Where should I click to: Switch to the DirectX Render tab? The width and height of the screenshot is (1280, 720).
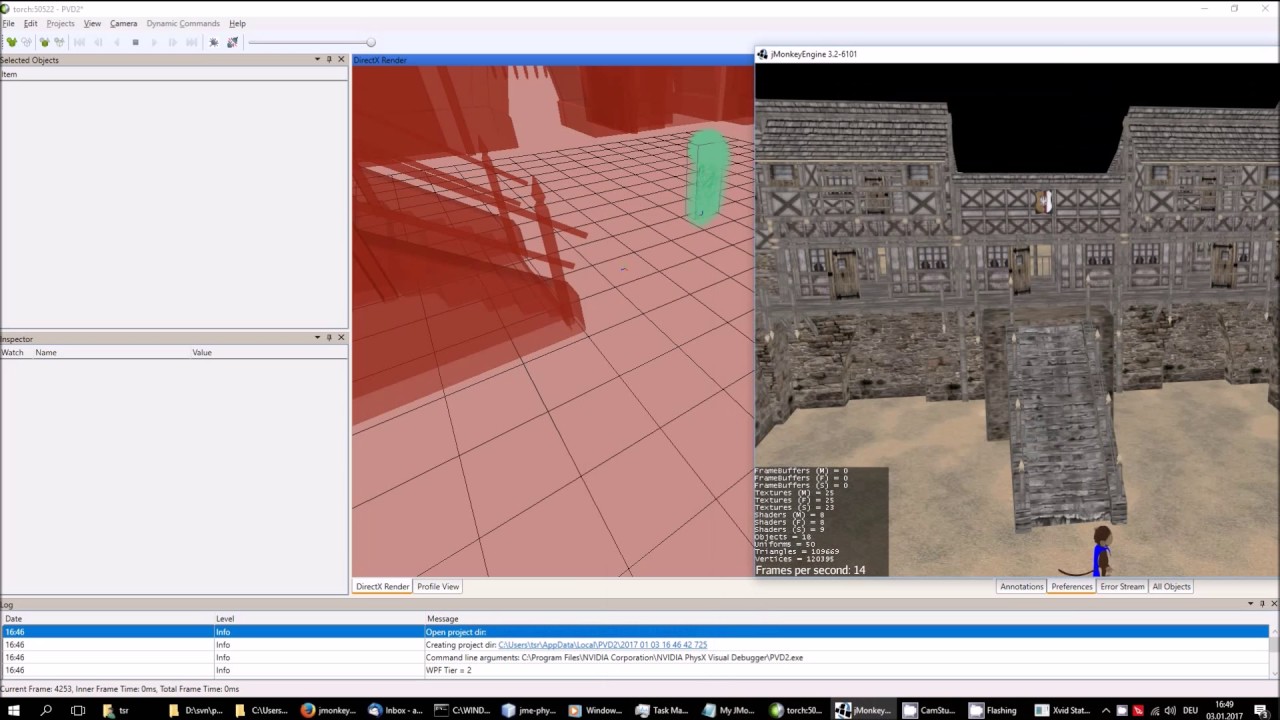[382, 587]
